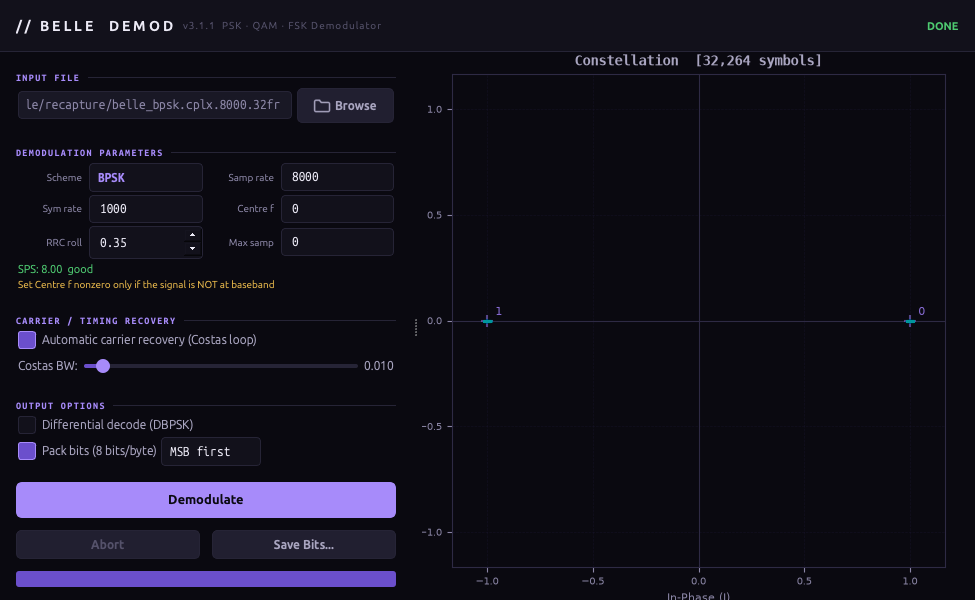Increase RRC roll with up arrow
The image size is (975, 600).
[193, 235]
